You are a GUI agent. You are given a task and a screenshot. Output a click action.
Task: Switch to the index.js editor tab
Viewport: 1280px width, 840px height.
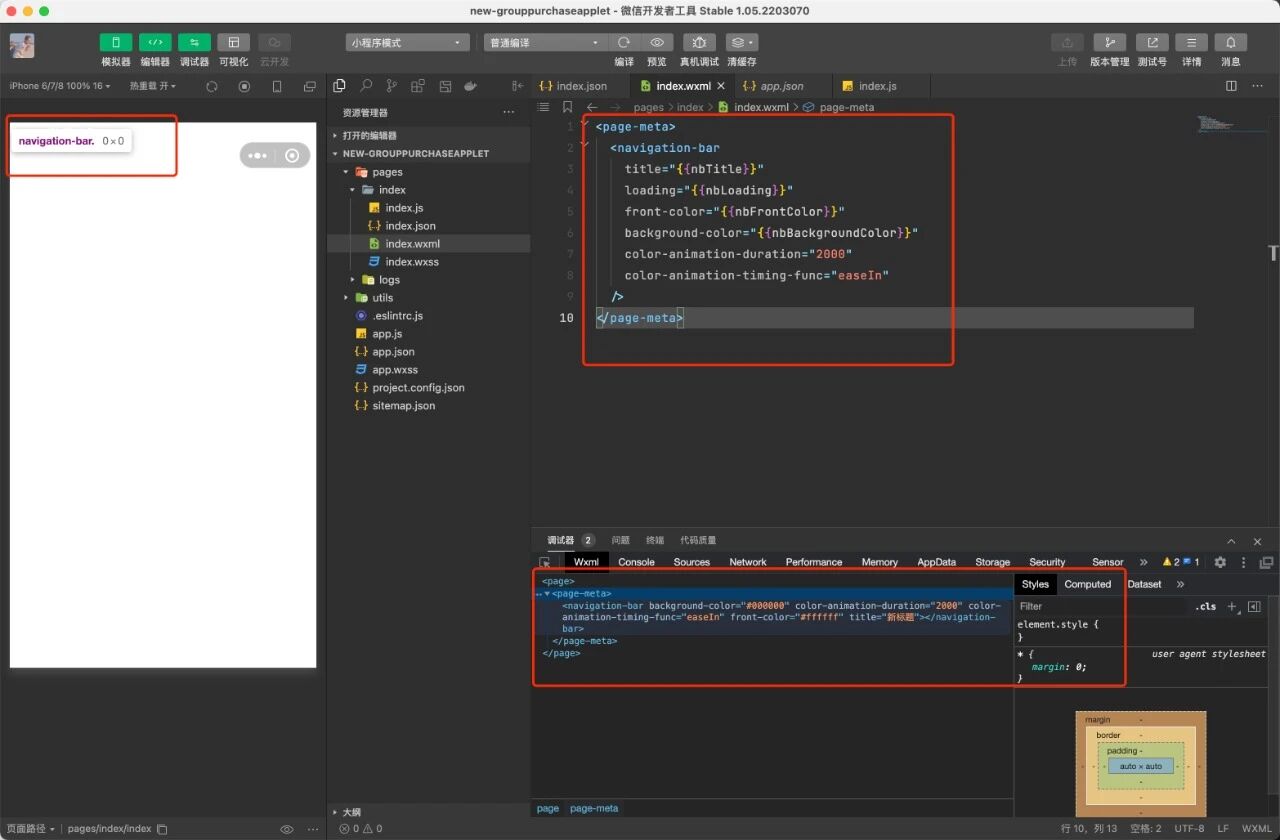(877, 86)
